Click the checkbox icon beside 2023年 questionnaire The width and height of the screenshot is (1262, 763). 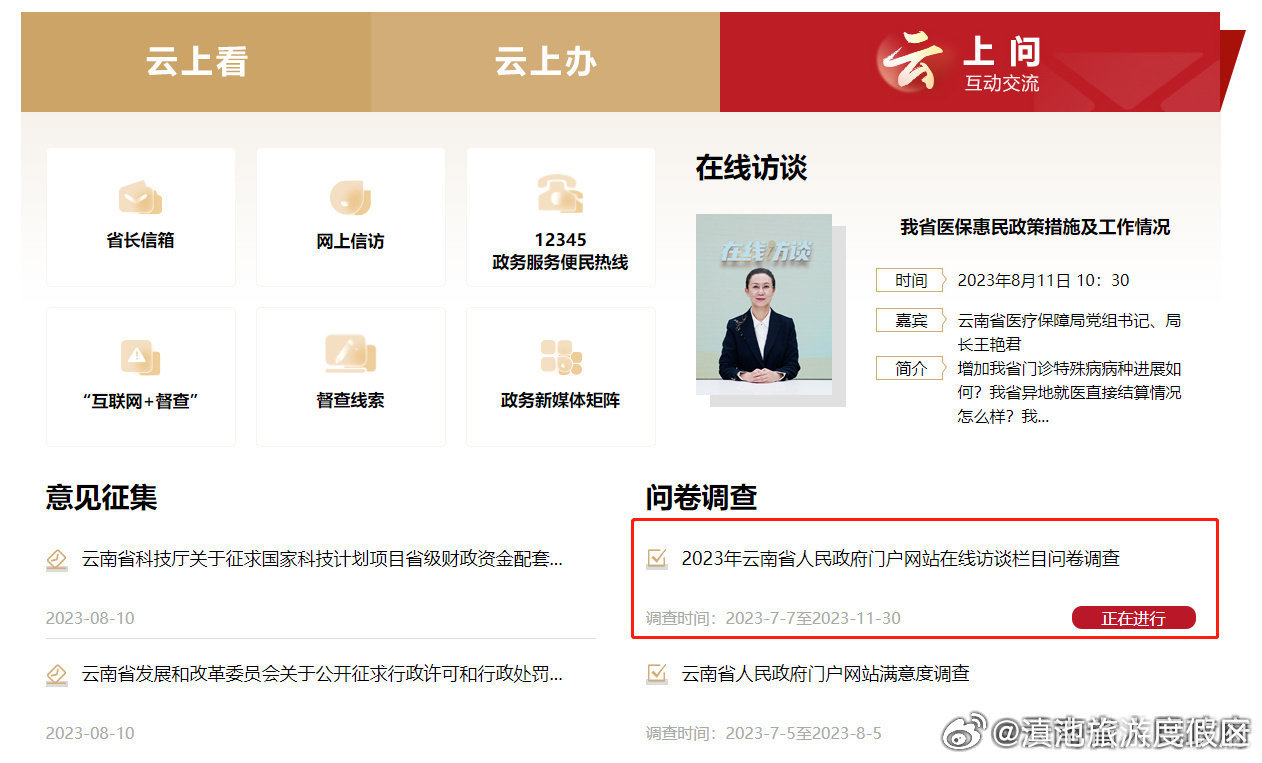click(657, 558)
